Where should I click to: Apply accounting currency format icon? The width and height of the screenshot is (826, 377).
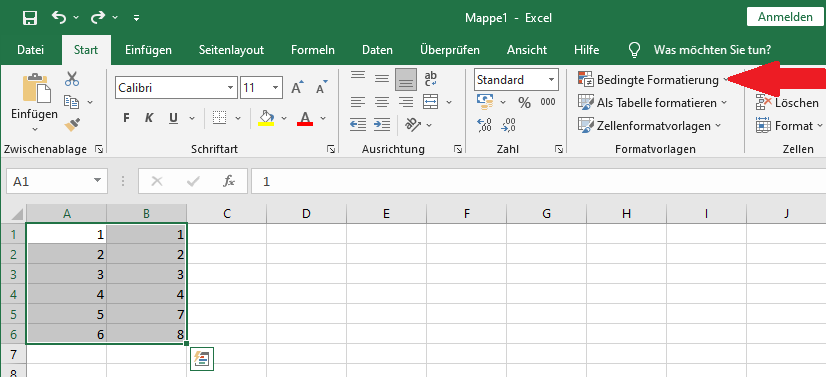coord(484,102)
